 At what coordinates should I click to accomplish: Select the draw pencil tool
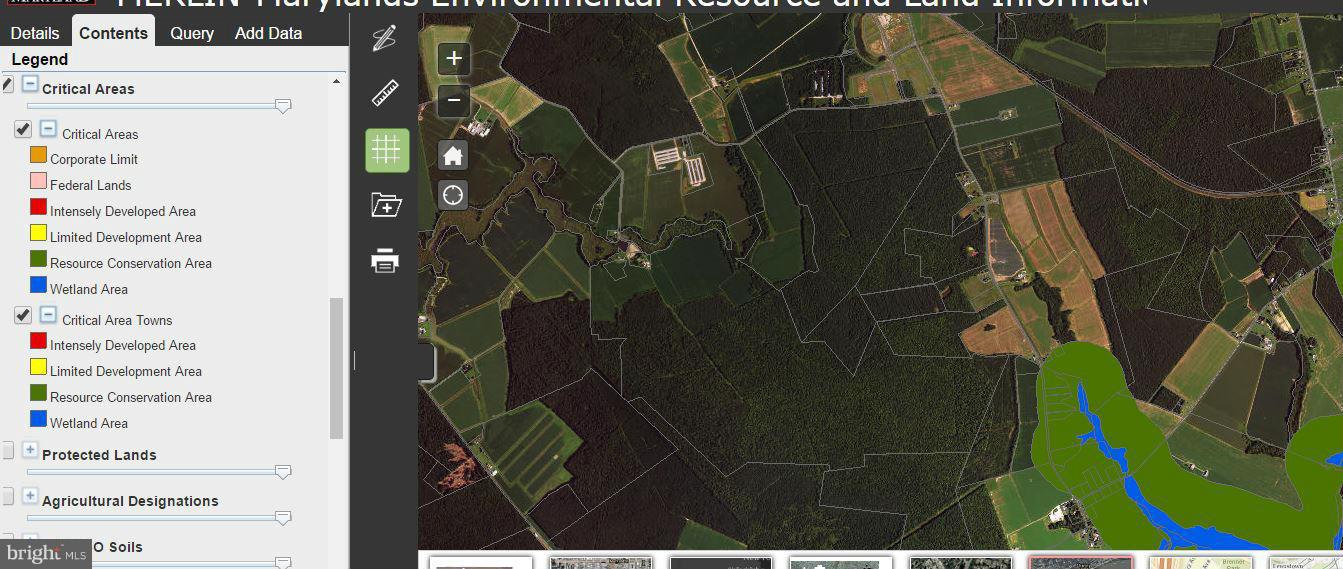point(385,38)
